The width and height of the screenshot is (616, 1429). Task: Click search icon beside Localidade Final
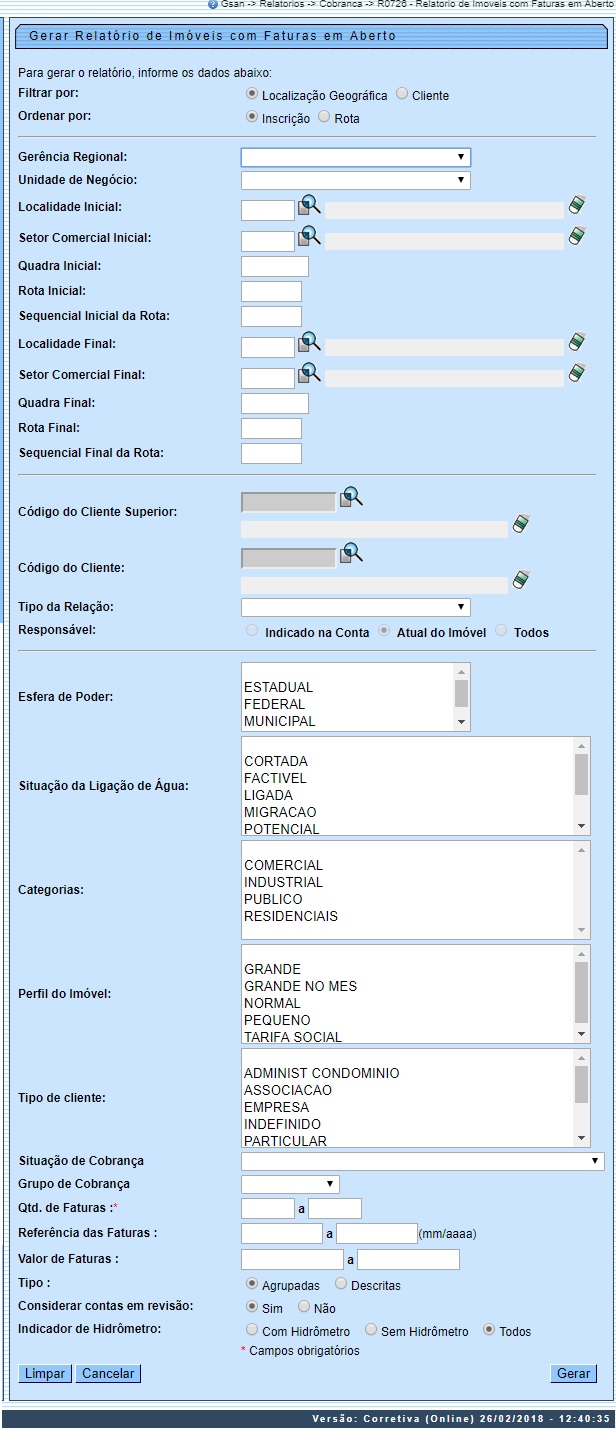coord(310,343)
